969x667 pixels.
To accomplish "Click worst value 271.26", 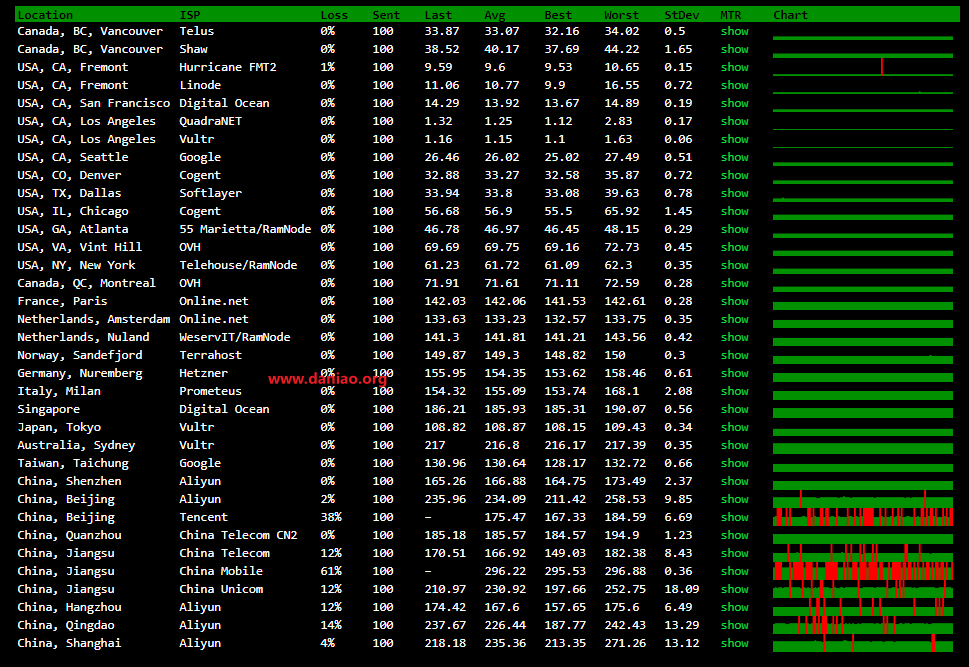I will (x=625, y=642).
